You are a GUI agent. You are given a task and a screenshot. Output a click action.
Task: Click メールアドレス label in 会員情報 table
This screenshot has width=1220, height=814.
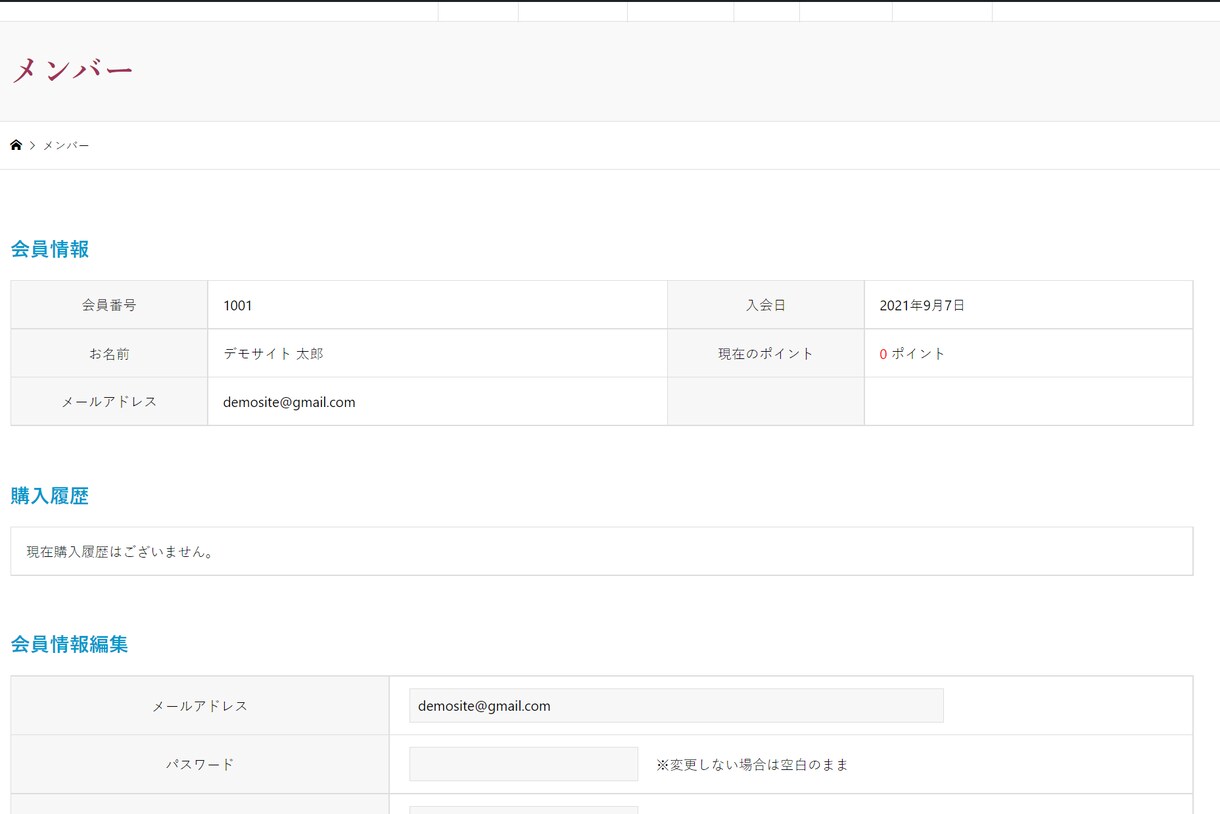[x=109, y=401]
